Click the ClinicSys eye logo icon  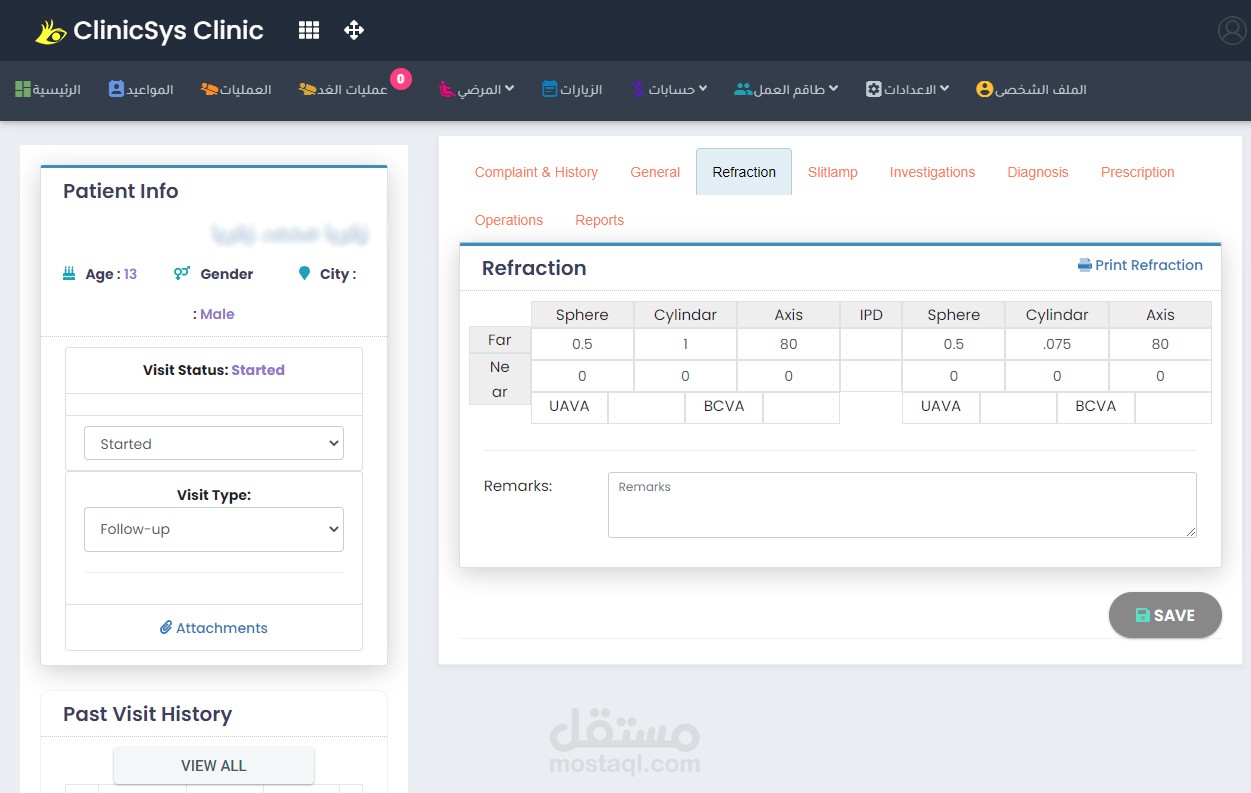pos(50,32)
